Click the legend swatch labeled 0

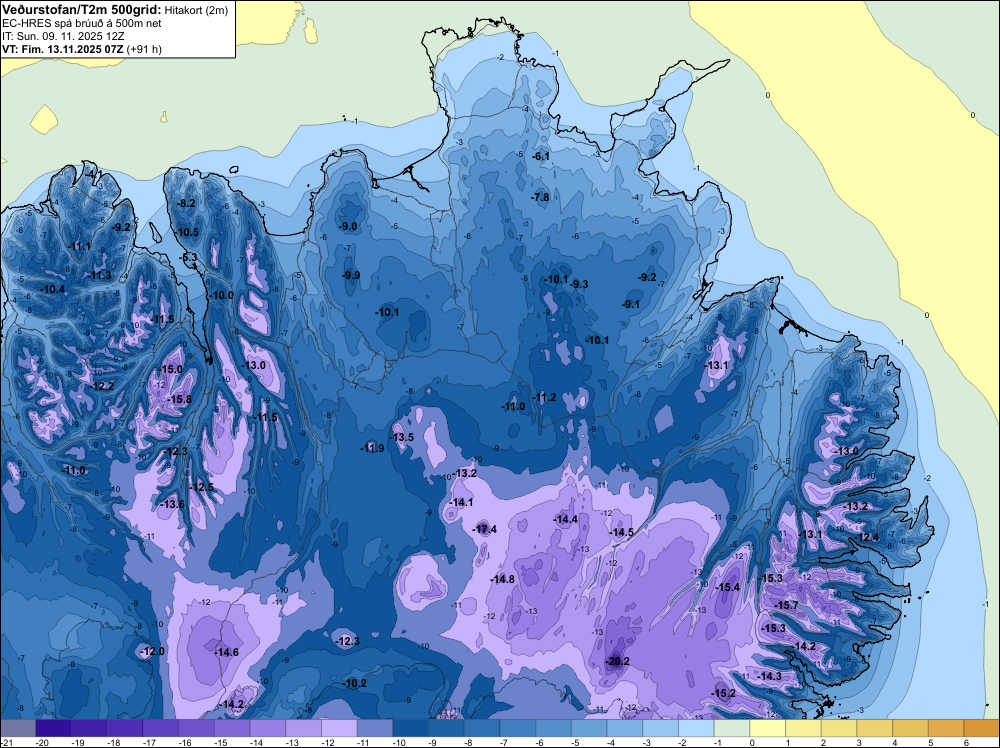[768, 728]
